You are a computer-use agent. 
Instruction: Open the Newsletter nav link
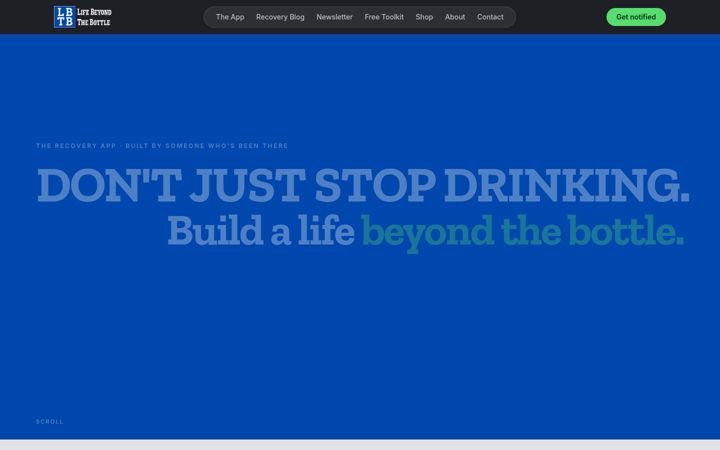click(x=334, y=17)
